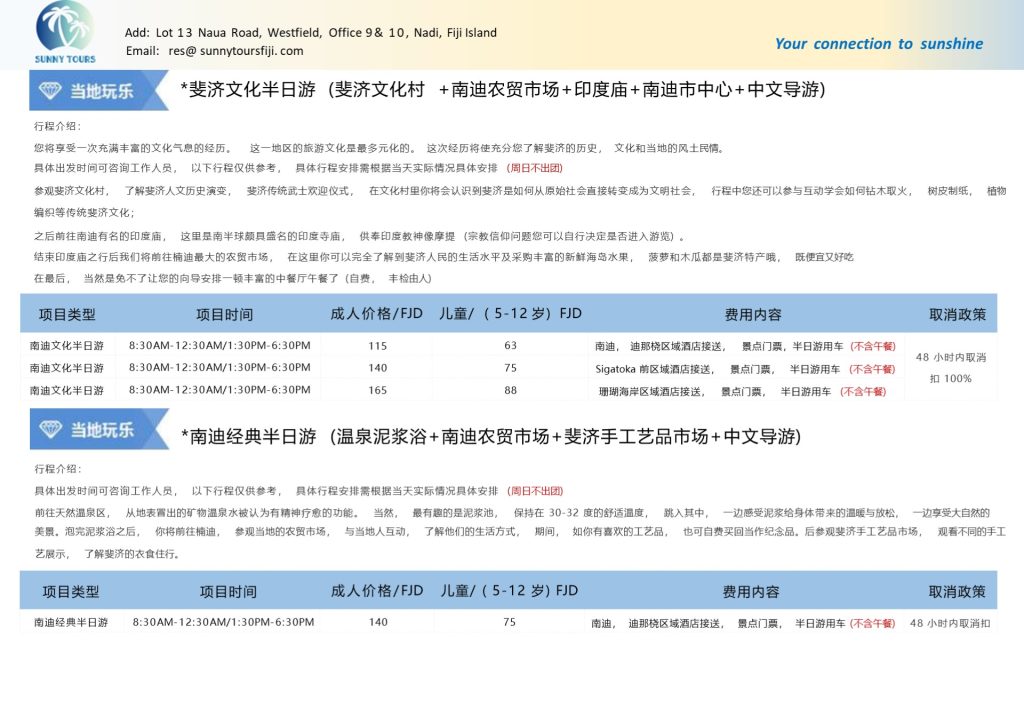
Task: Click the Sigatoka 前区域酒店接送 cost description
Action: click(745, 370)
